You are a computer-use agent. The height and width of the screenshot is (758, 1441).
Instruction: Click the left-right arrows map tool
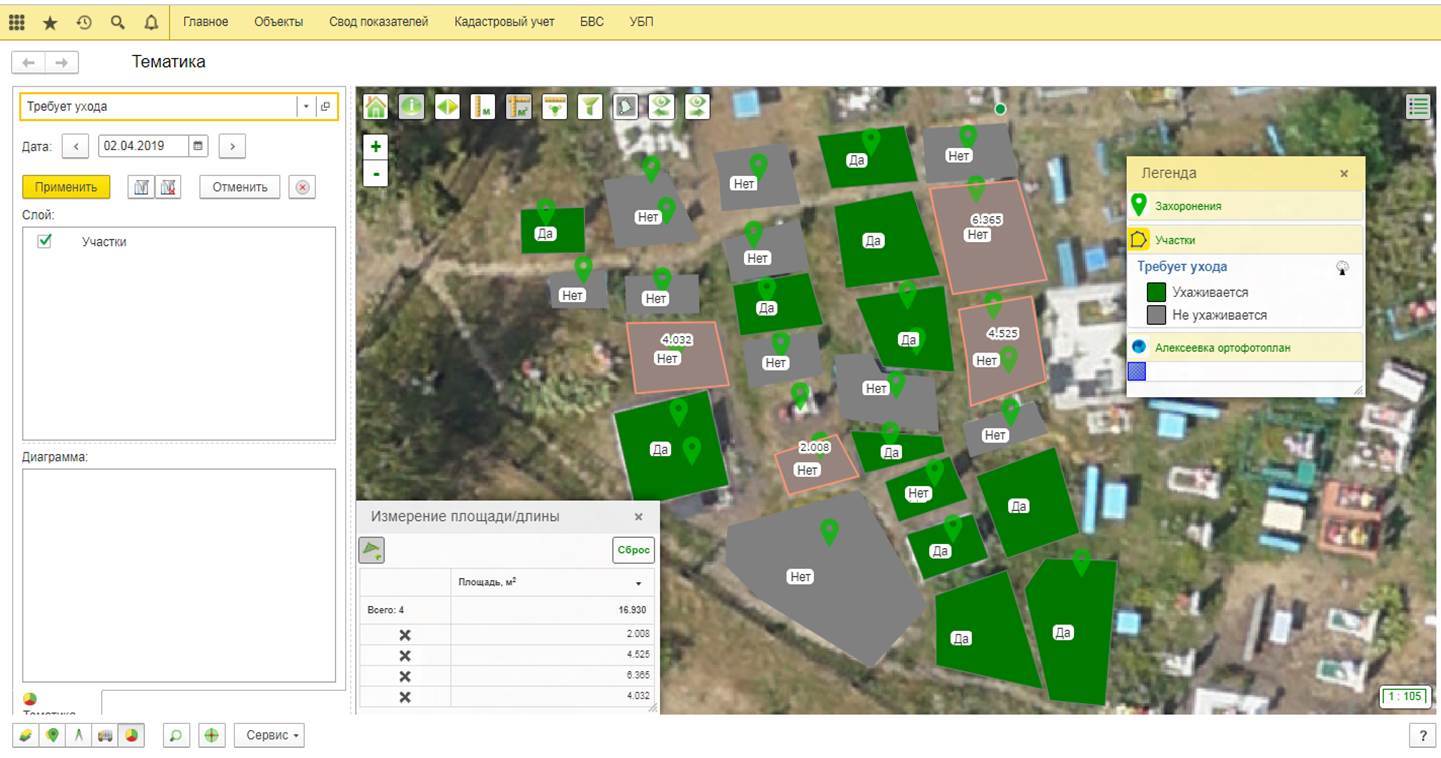coord(447,106)
